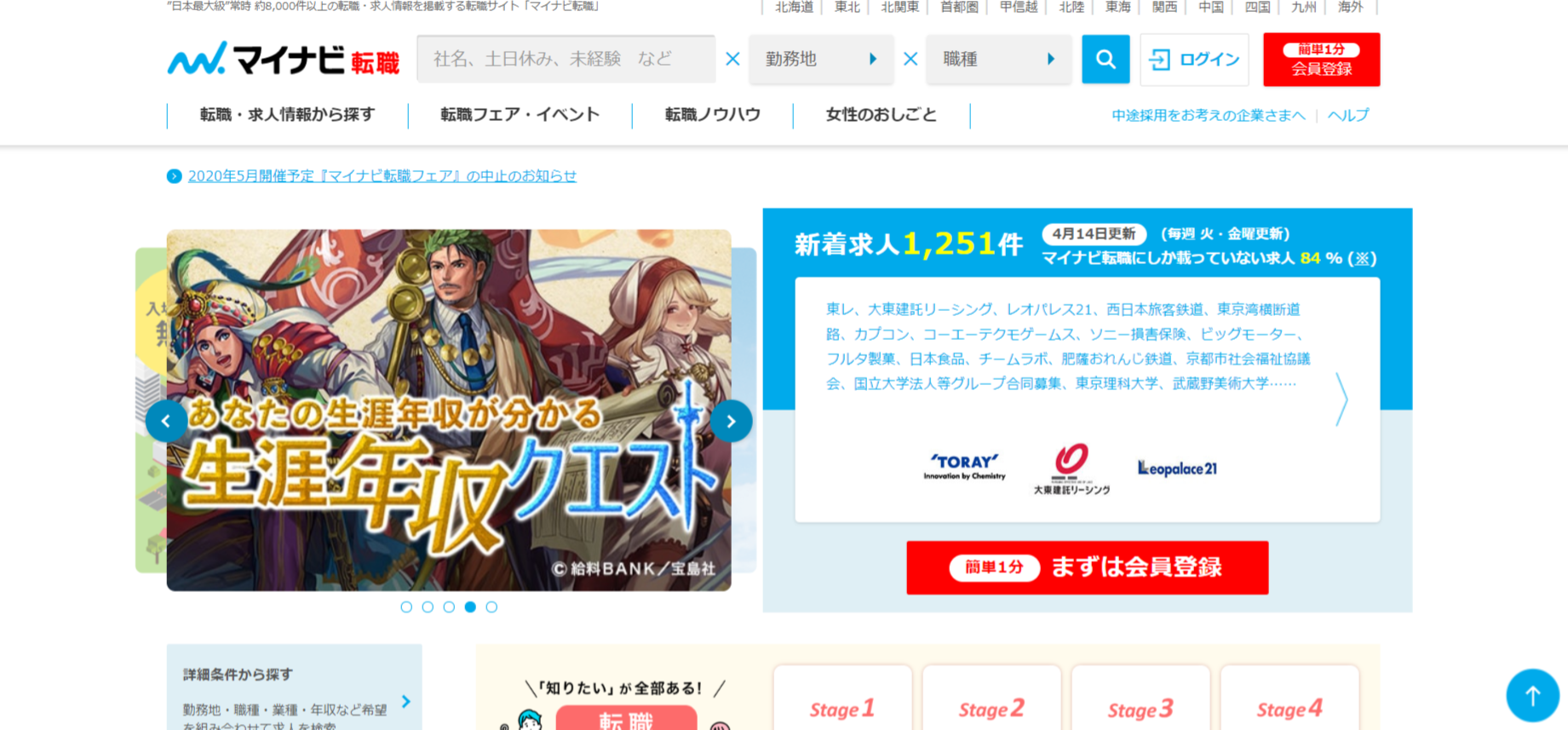Open the 転職フェア中止のお知らせ link
Image resolution: width=1568 pixels, height=730 pixels.
(382, 175)
